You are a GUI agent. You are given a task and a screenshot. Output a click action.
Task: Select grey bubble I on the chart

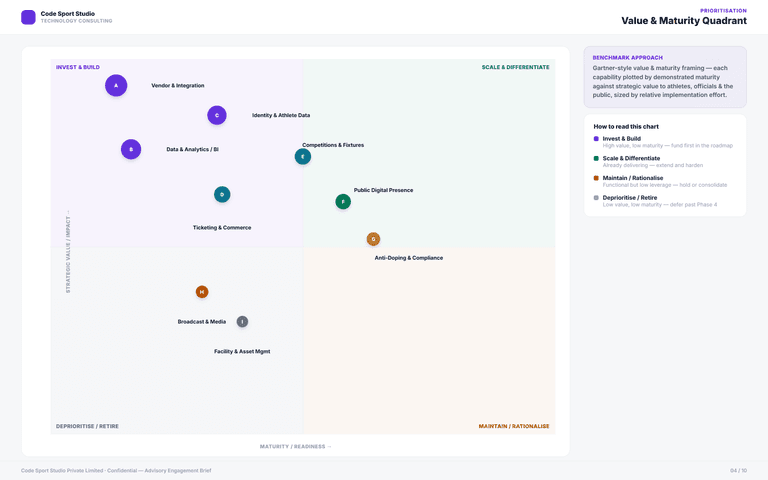[x=242, y=322]
